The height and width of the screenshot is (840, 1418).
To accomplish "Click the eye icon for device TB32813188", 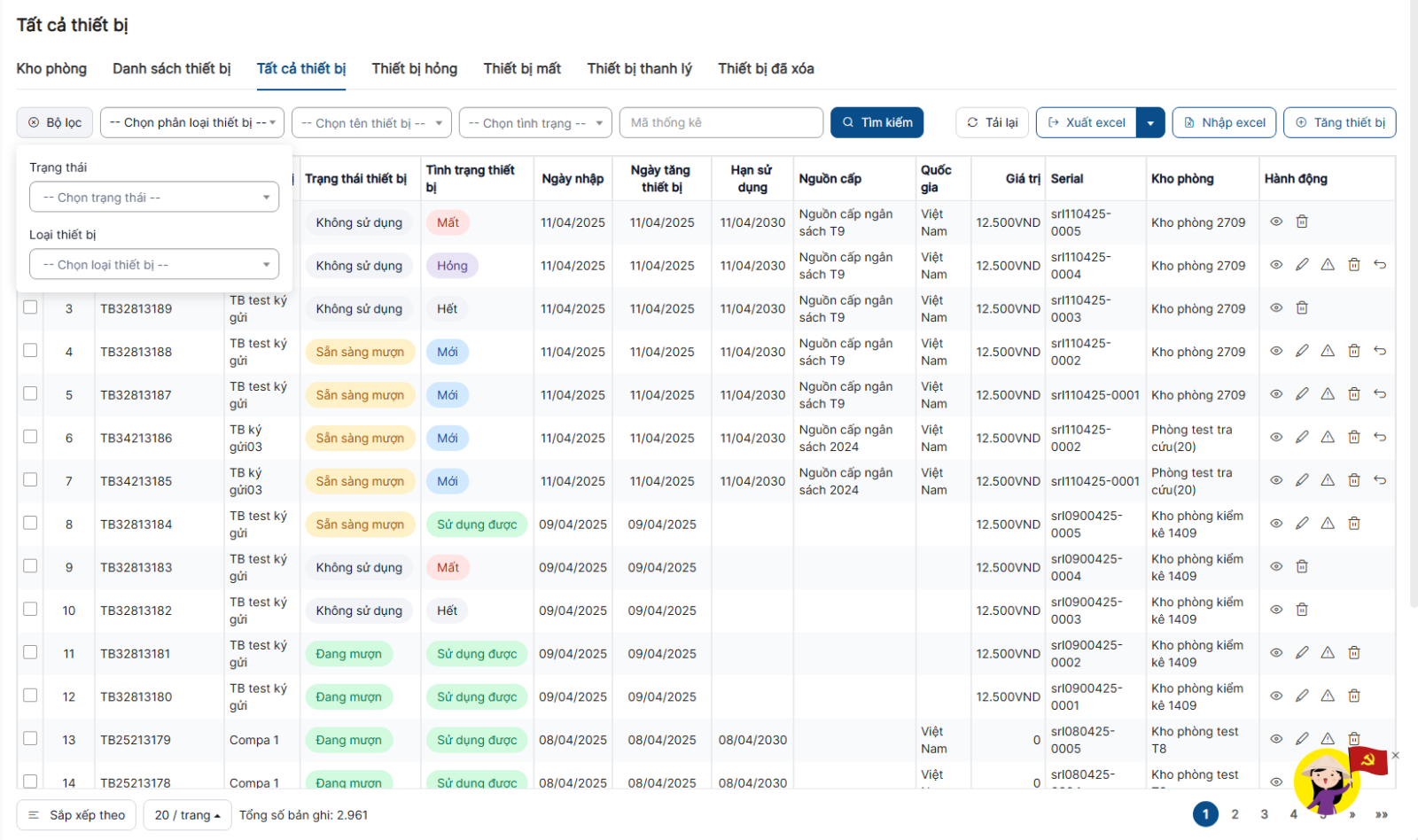I will pyautogui.click(x=1276, y=351).
